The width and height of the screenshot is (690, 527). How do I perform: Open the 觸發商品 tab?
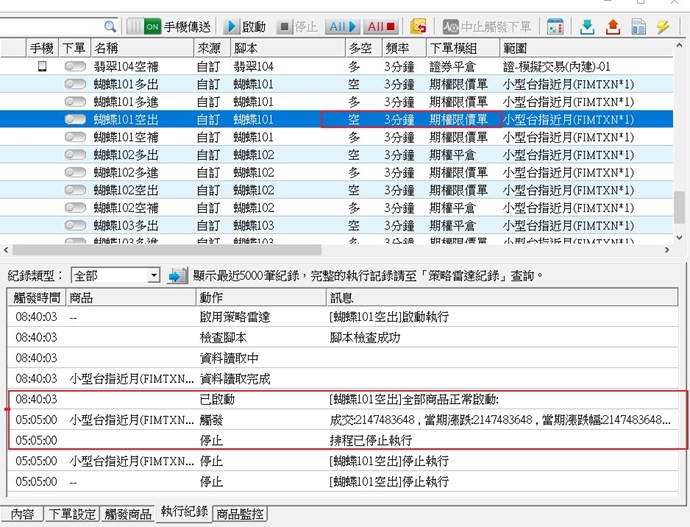pyautogui.click(x=127, y=514)
